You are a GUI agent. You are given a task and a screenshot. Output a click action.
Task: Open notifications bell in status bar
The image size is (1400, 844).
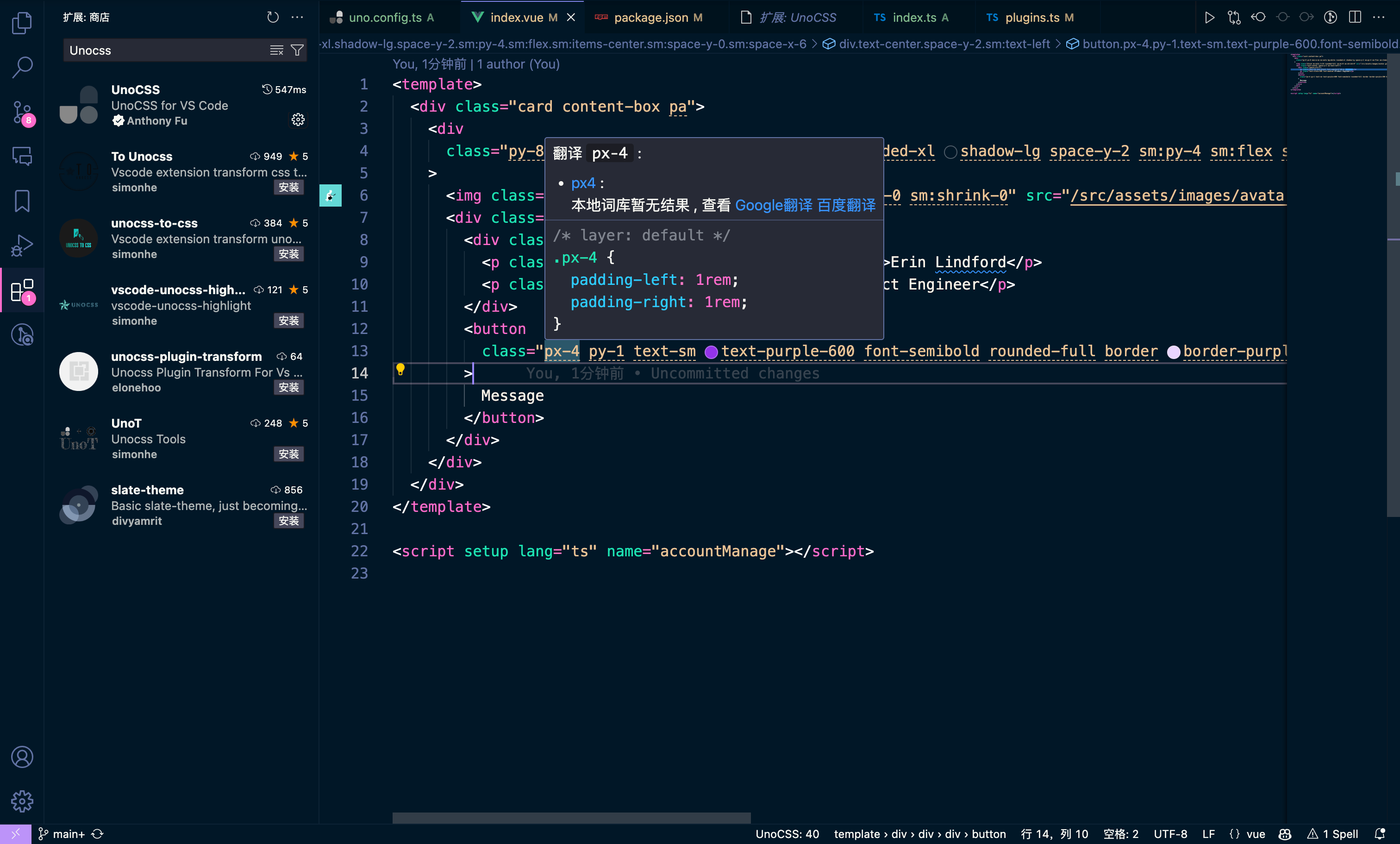(1380, 834)
